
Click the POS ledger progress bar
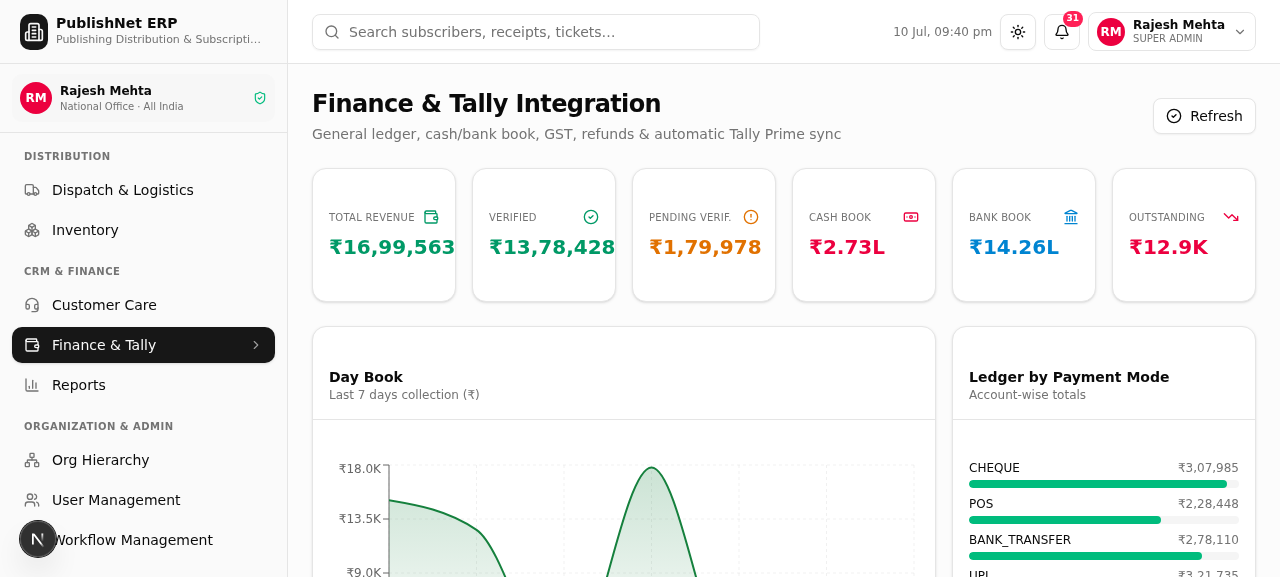pos(1104,520)
